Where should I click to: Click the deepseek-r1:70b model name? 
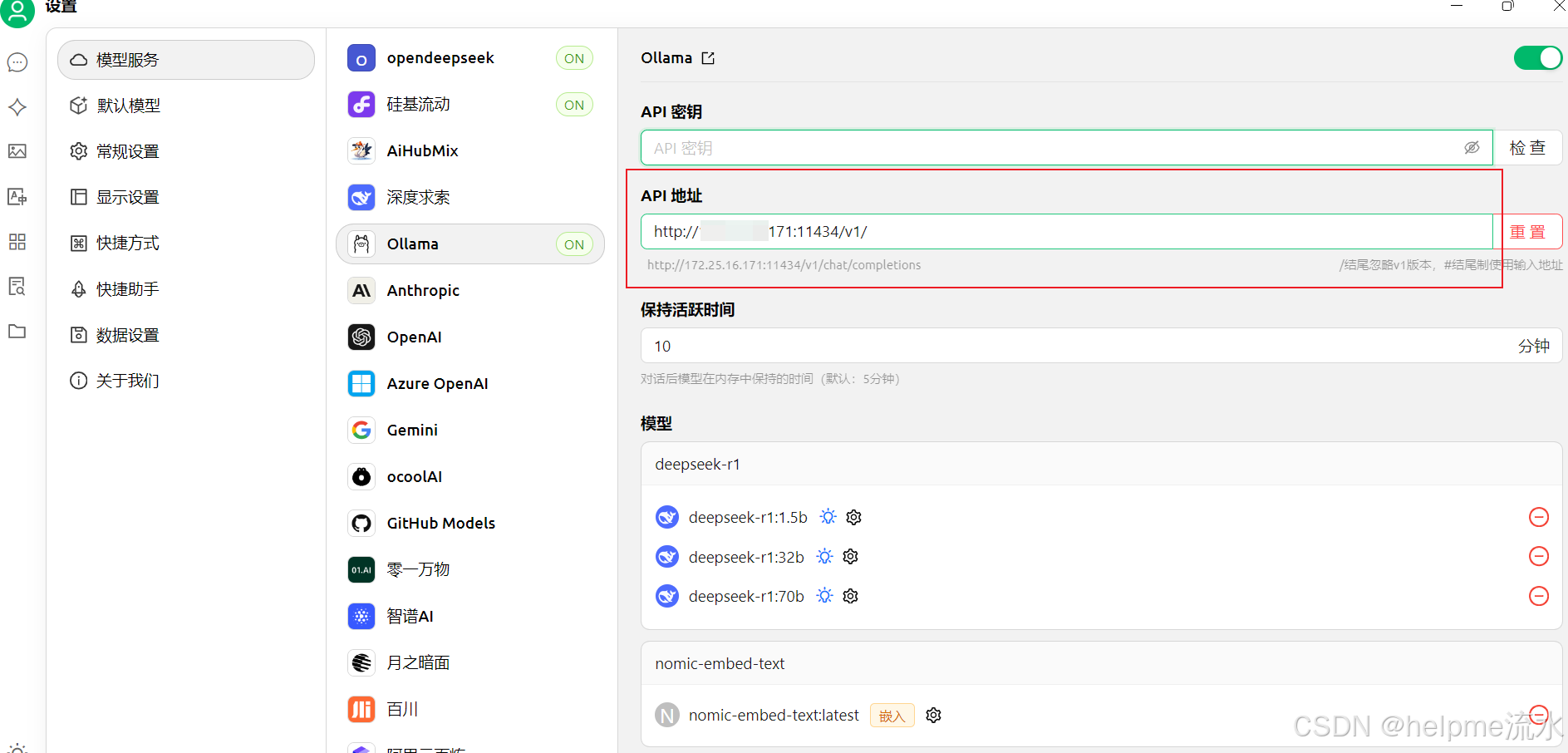746,597
